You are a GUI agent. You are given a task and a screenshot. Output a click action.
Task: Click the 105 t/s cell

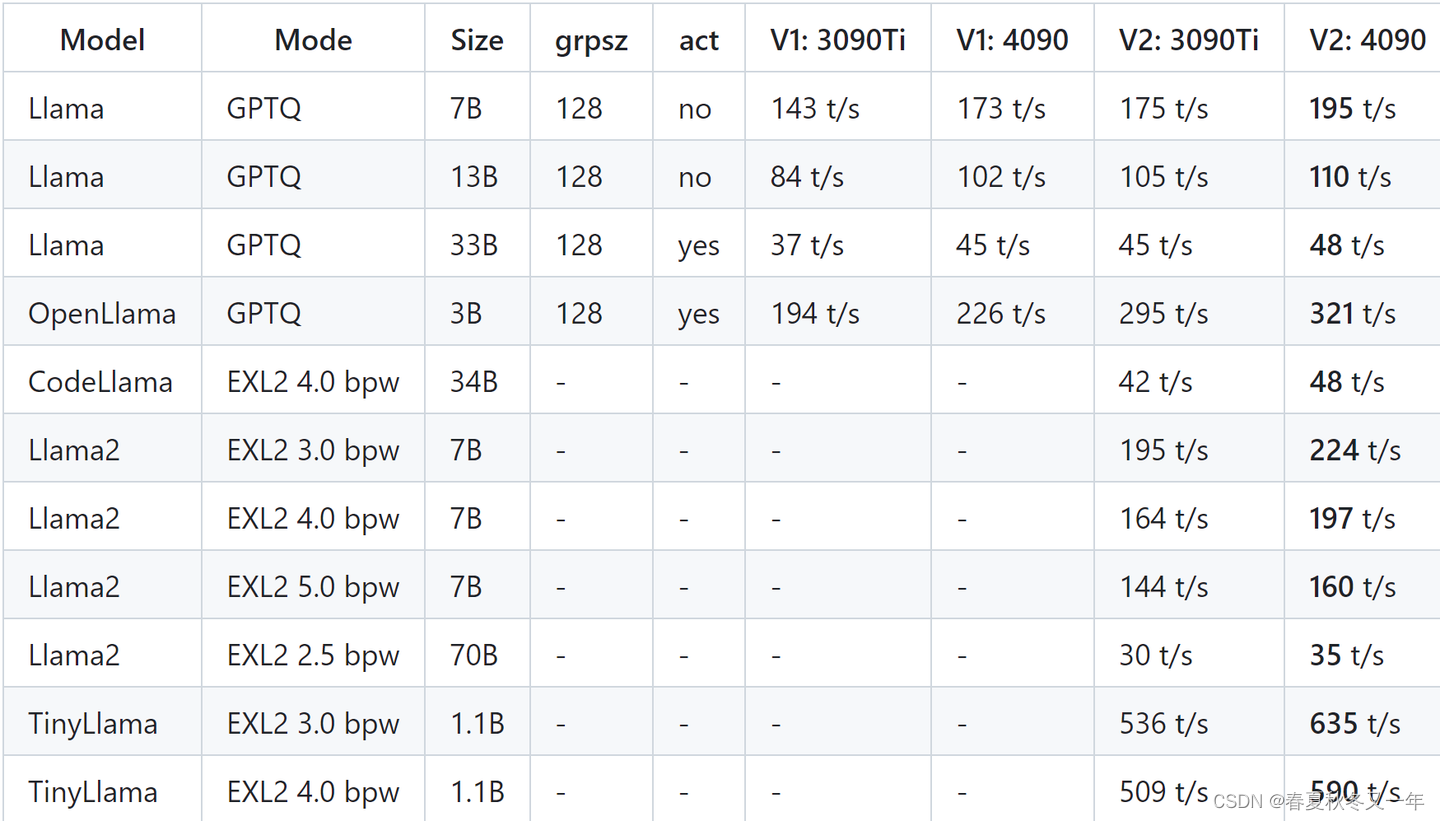coord(1189,177)
